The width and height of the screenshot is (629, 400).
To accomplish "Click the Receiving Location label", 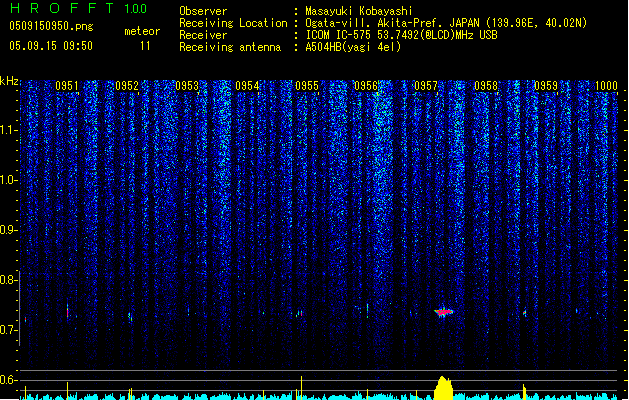I will tap(233, 23).
